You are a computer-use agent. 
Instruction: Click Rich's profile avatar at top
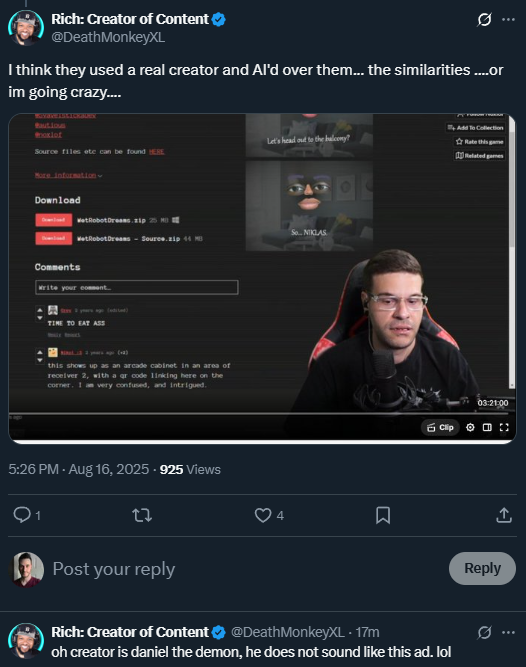pyautogui.click(x=26, y=28)
